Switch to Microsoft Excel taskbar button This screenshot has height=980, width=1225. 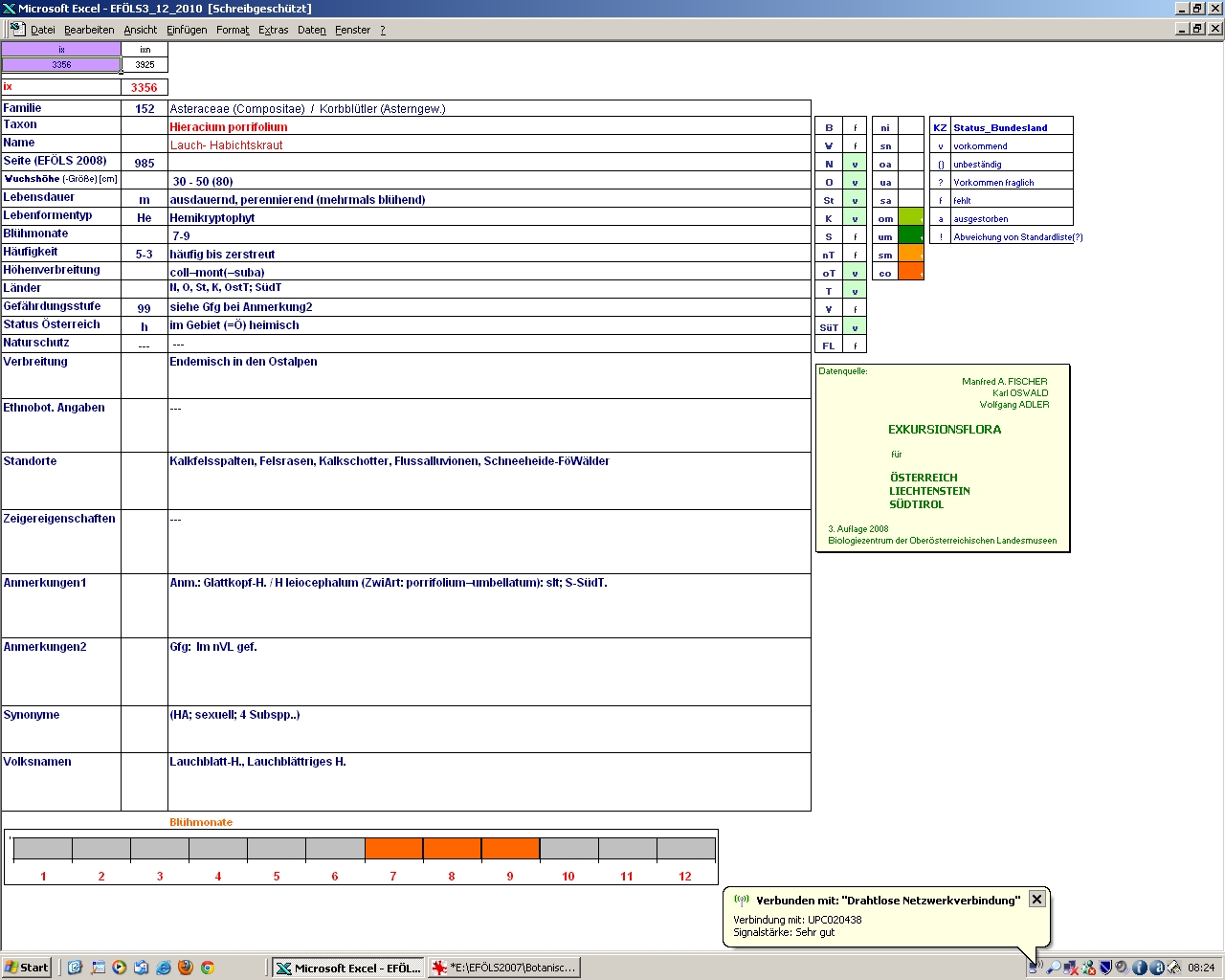coord(348,968)
